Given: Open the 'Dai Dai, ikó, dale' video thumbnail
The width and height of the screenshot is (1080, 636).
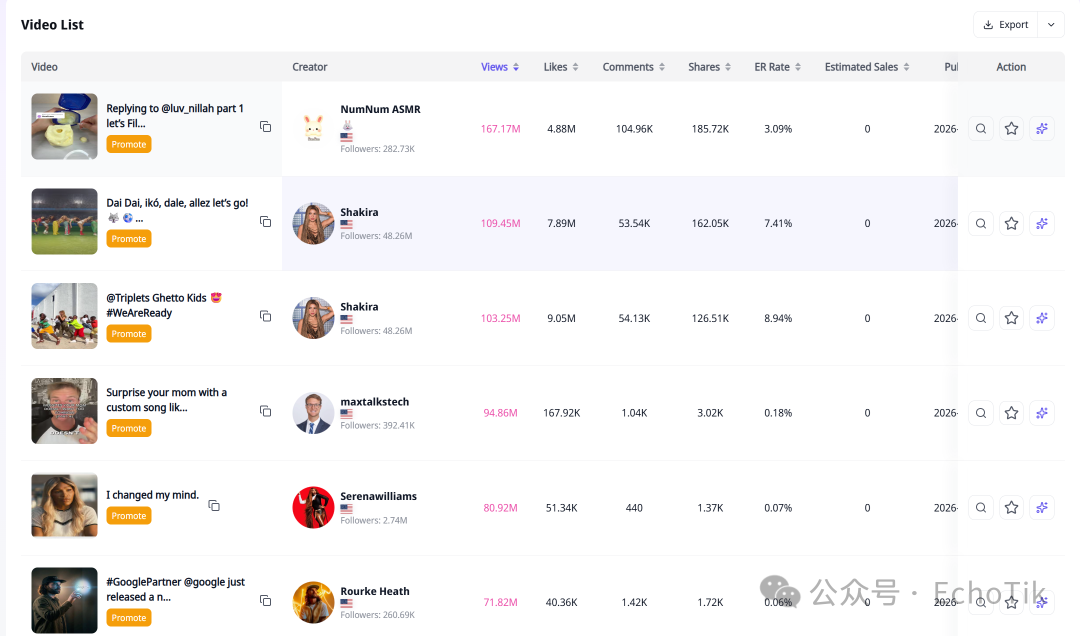Looking at the screenshot, I should click(x=65, y=221).
